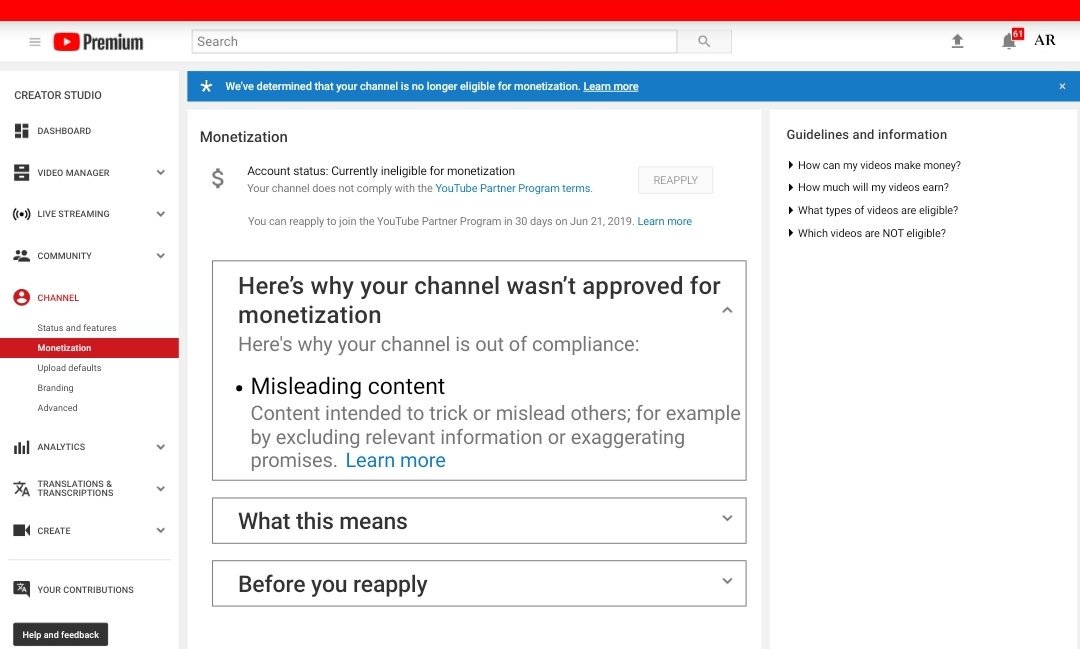
Task: Click the Your Contributions icon
Action: [21, 589]
